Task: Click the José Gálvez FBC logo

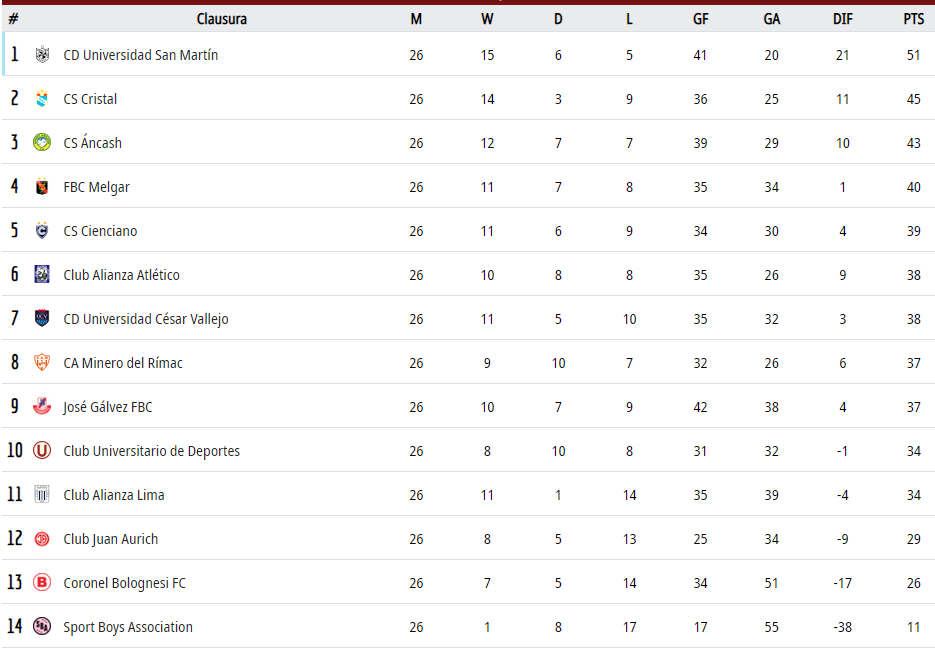Action: (x=42, y=407)
